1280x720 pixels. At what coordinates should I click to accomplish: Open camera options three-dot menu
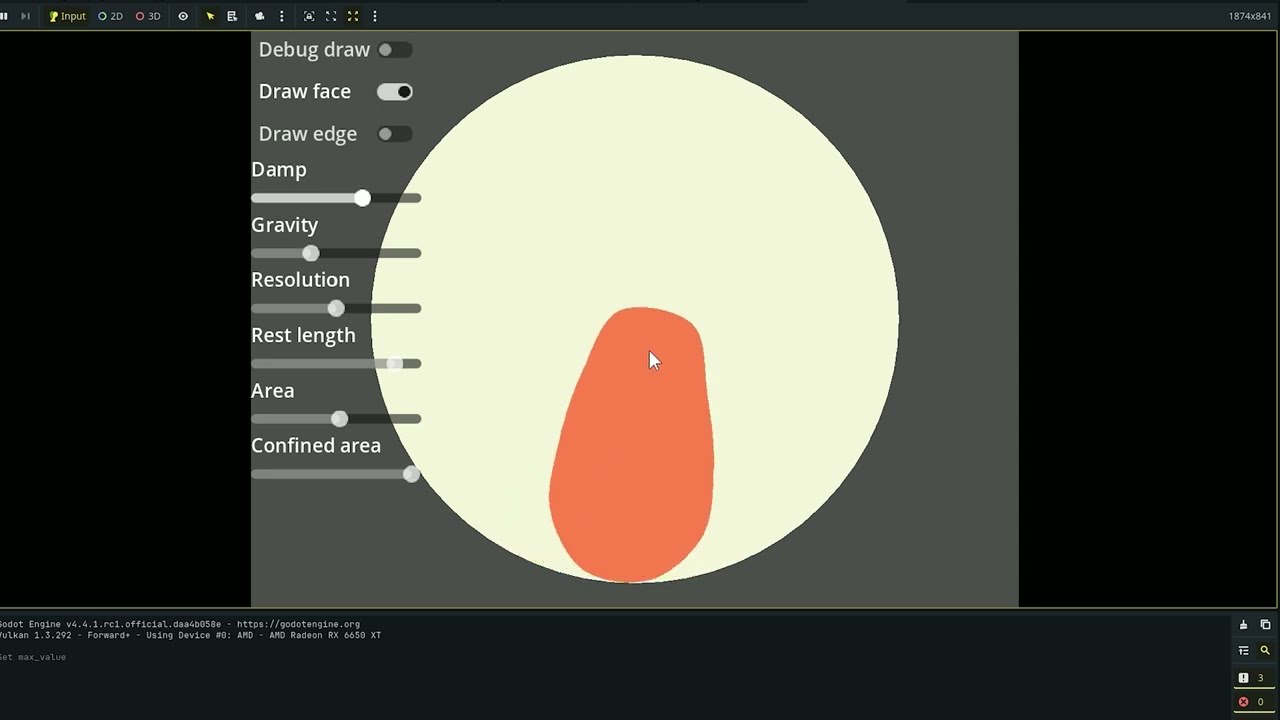click(281, 16)
